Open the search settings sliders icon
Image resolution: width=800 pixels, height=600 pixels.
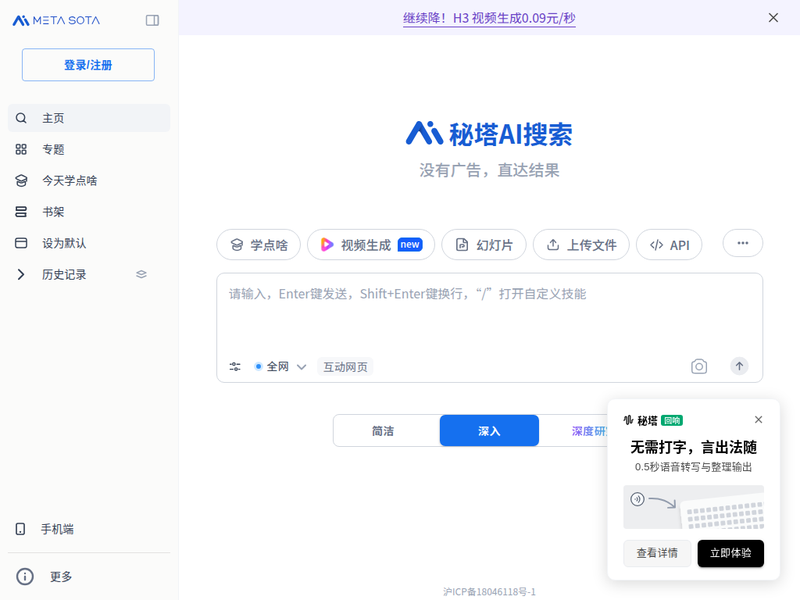pos(235,366)
